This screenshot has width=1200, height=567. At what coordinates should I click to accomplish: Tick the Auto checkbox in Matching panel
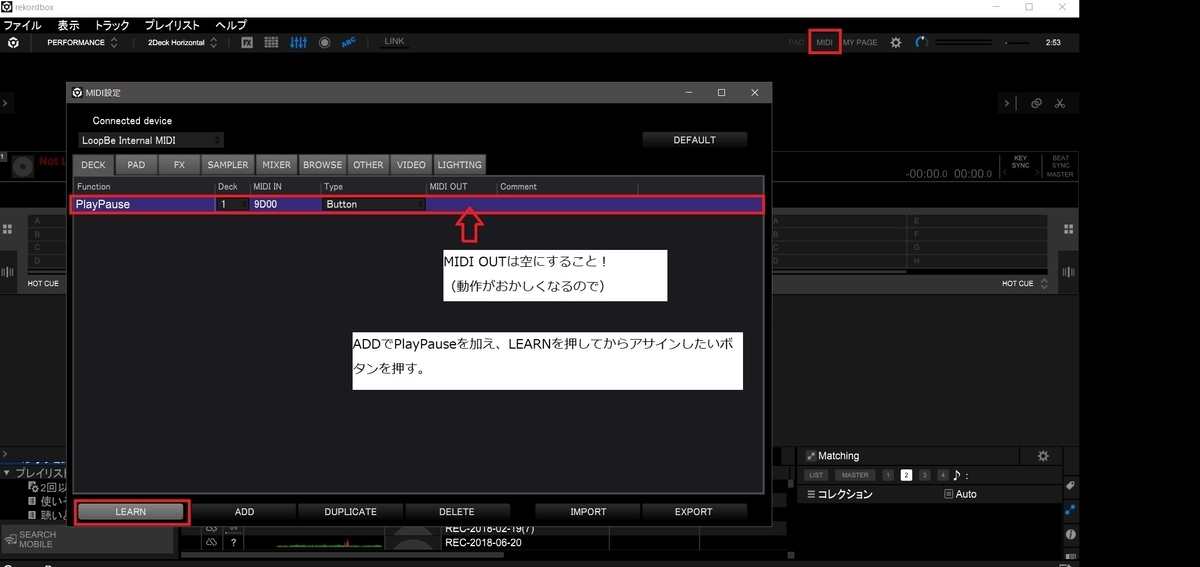[x=949, y=494]
